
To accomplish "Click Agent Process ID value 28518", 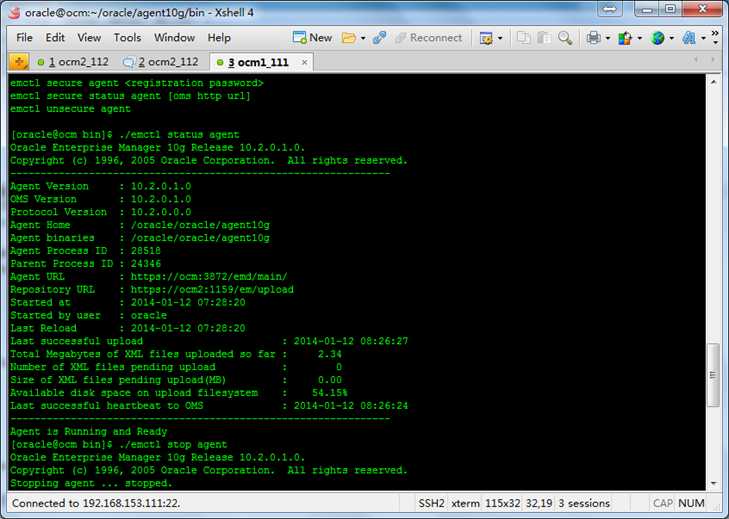I will pos(146,251).
